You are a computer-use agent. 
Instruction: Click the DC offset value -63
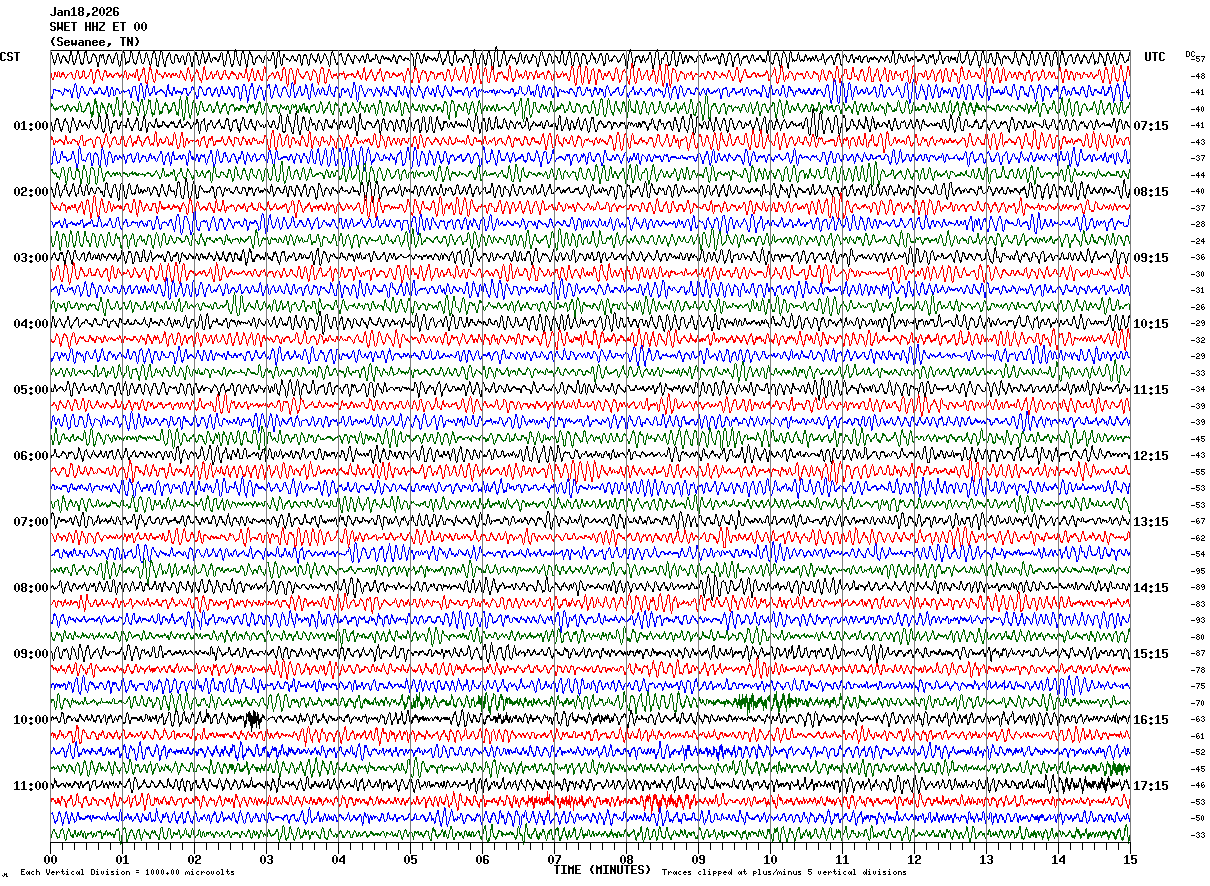click(x=1198, y=719)
